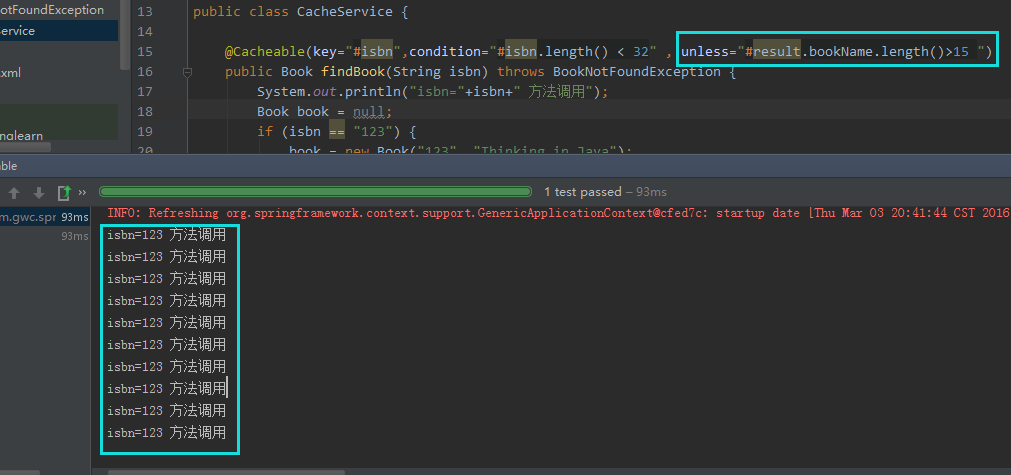Select the BookNotFoundException file in project tree
This screenshot has width=1011, height=475.
(x=52, y=10)
